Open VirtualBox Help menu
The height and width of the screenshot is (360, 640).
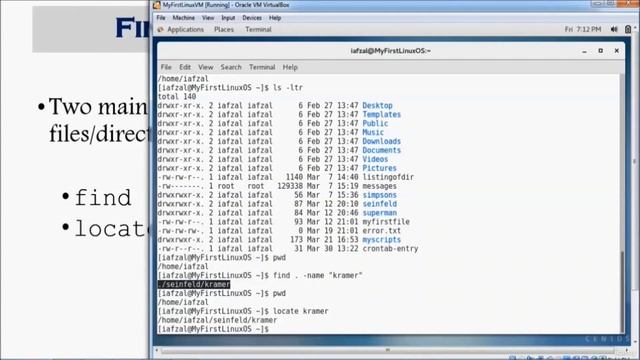pyautogui.click(x=275, y=18)
